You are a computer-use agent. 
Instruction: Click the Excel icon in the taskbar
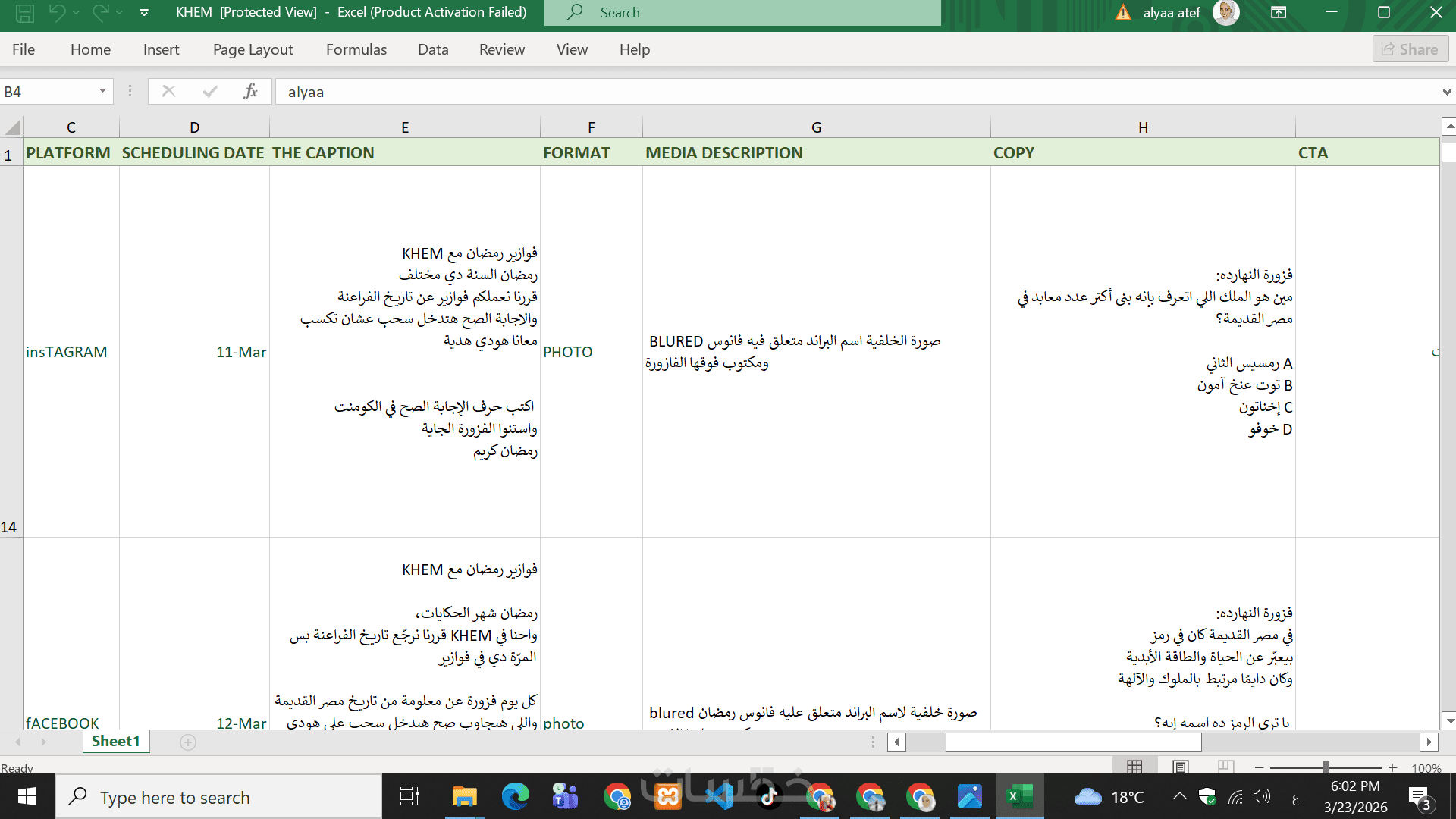click(x=1019, y=797)
